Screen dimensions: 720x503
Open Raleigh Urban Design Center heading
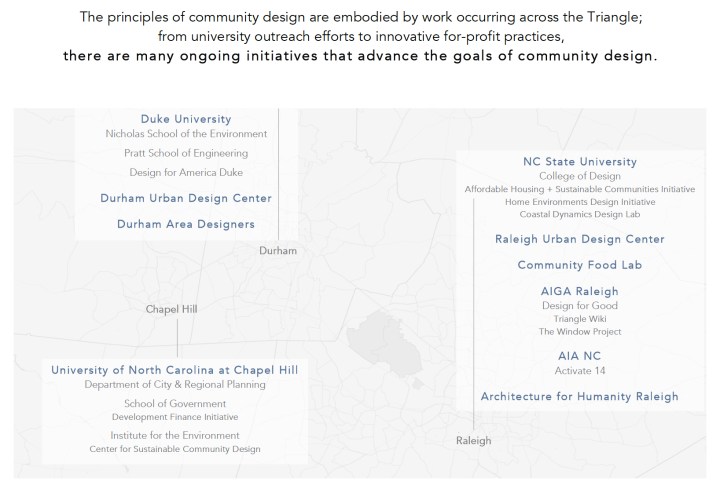coord(580,239)
